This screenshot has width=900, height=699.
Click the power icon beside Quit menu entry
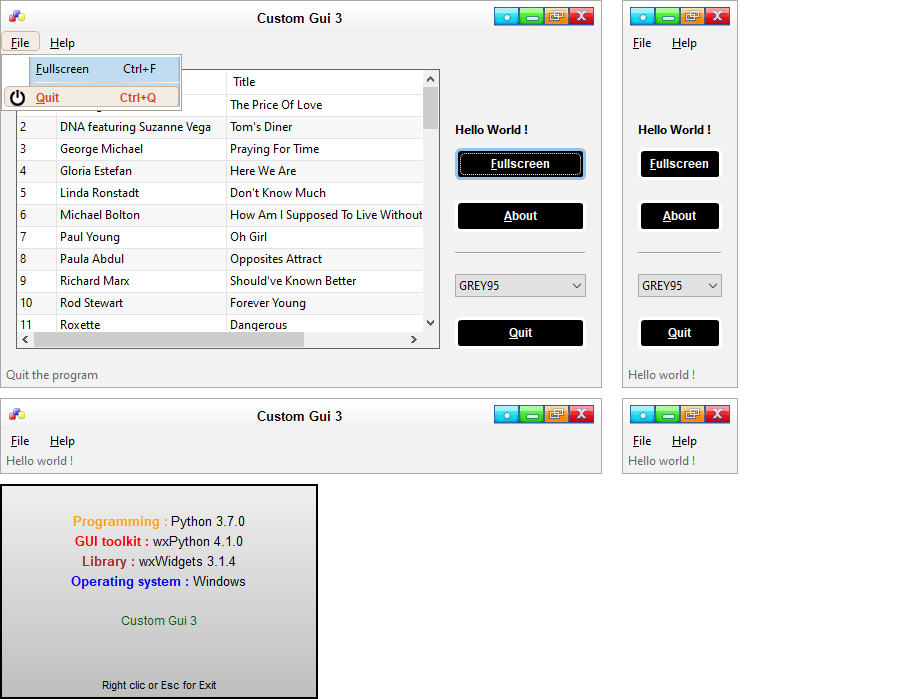(x=17, y=98)
